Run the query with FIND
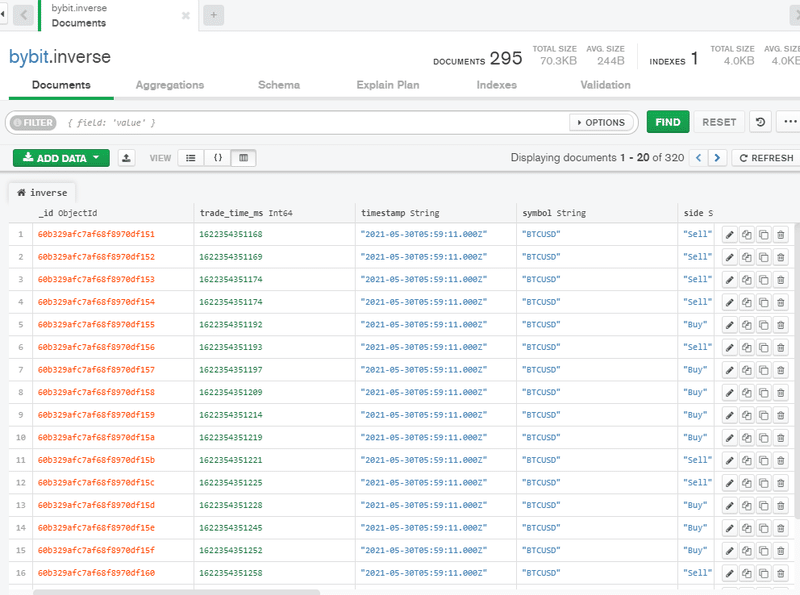800x595 pixels. click(x=667, y=121)
